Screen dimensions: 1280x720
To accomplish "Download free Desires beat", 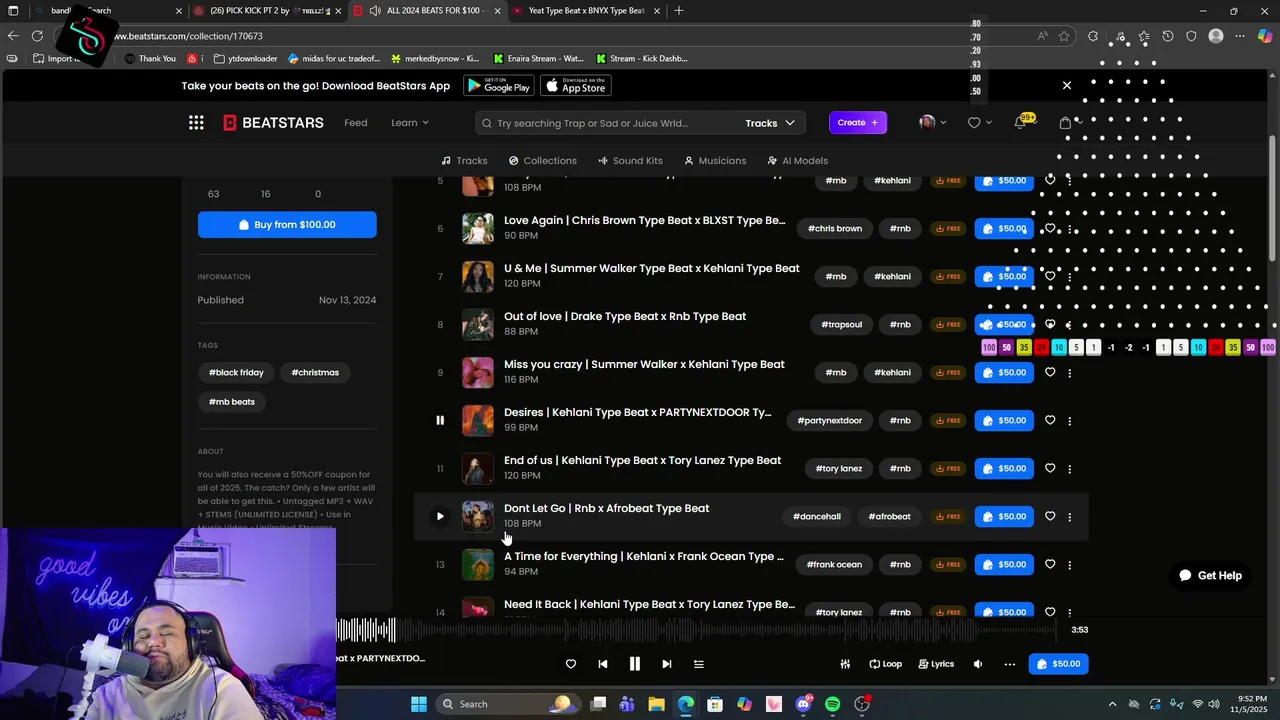I will pos(948,420).
